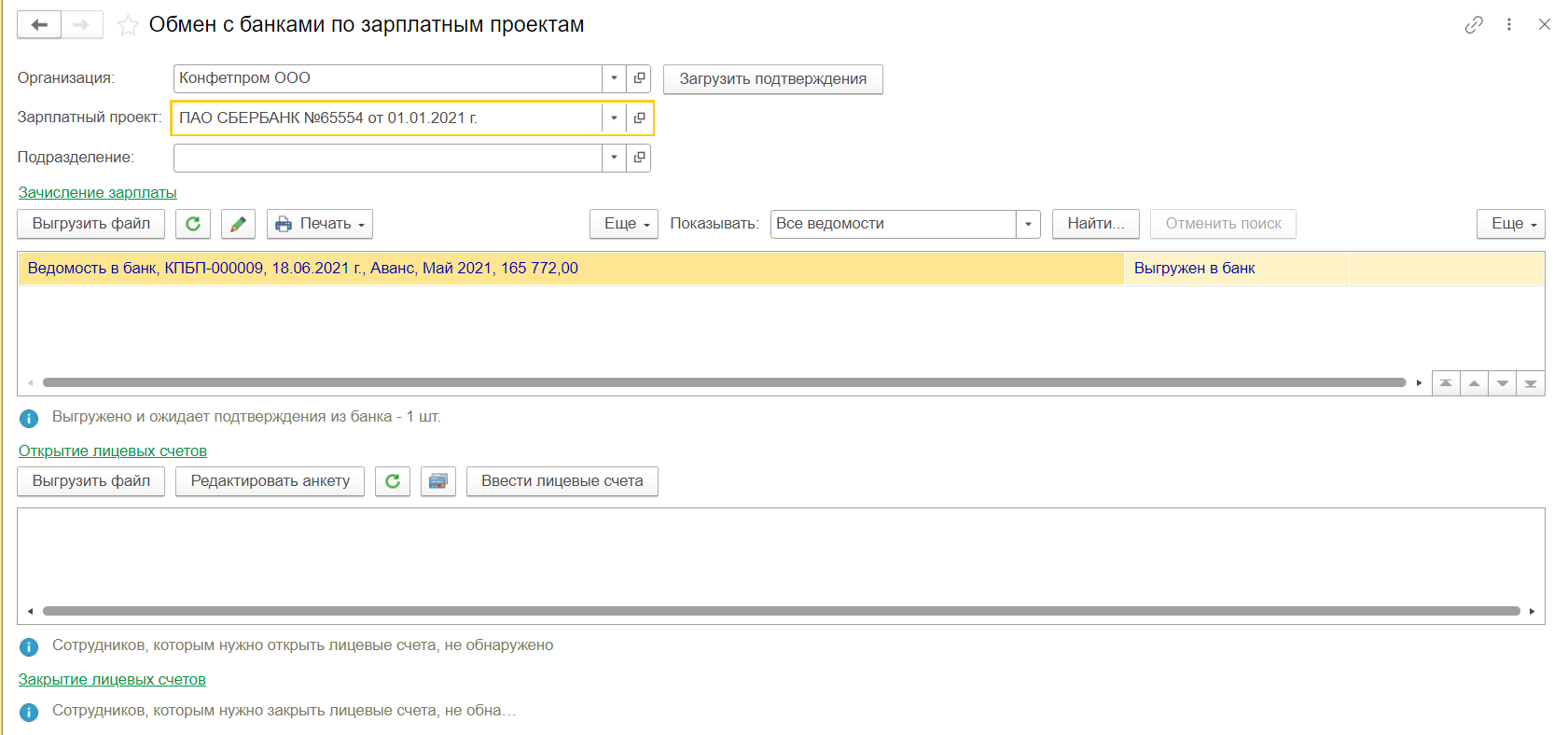Click the card icon in account opening toolbar
Image resolution: width=1568 pixels, height=735 pixels.
coord(438,481)
